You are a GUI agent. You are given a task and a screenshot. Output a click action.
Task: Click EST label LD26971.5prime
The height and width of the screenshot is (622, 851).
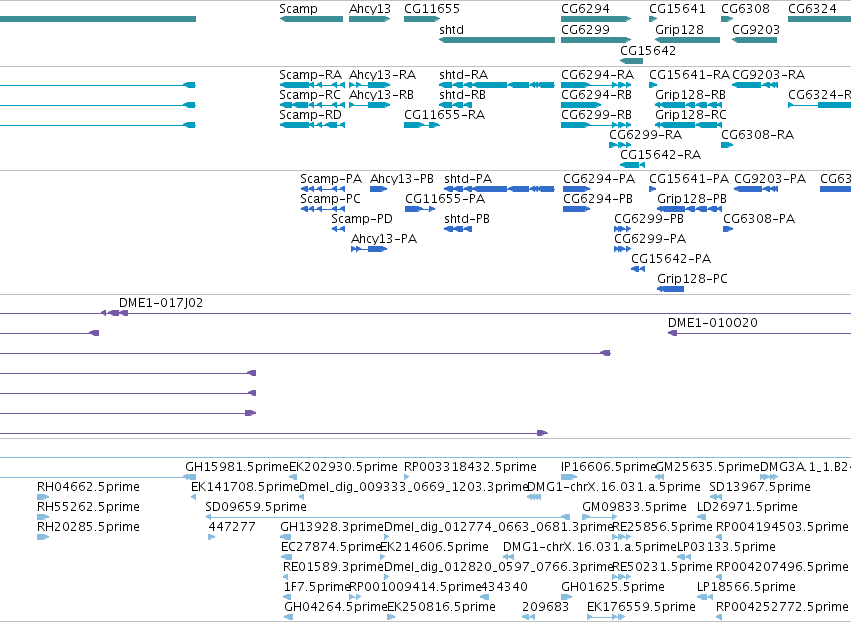(747, 507)
